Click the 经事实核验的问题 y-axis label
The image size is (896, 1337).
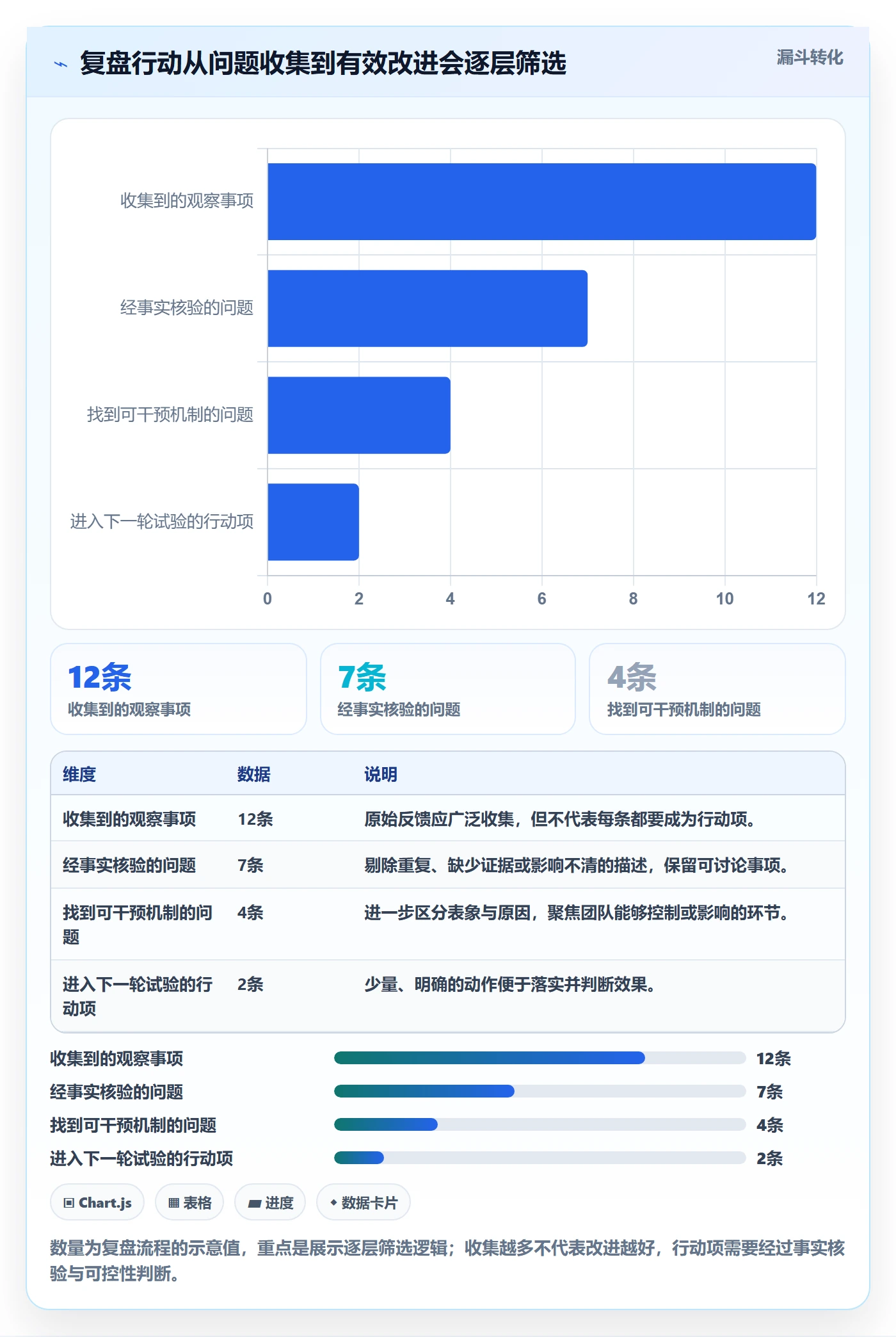pyautogui.click(x=187, y=308)
